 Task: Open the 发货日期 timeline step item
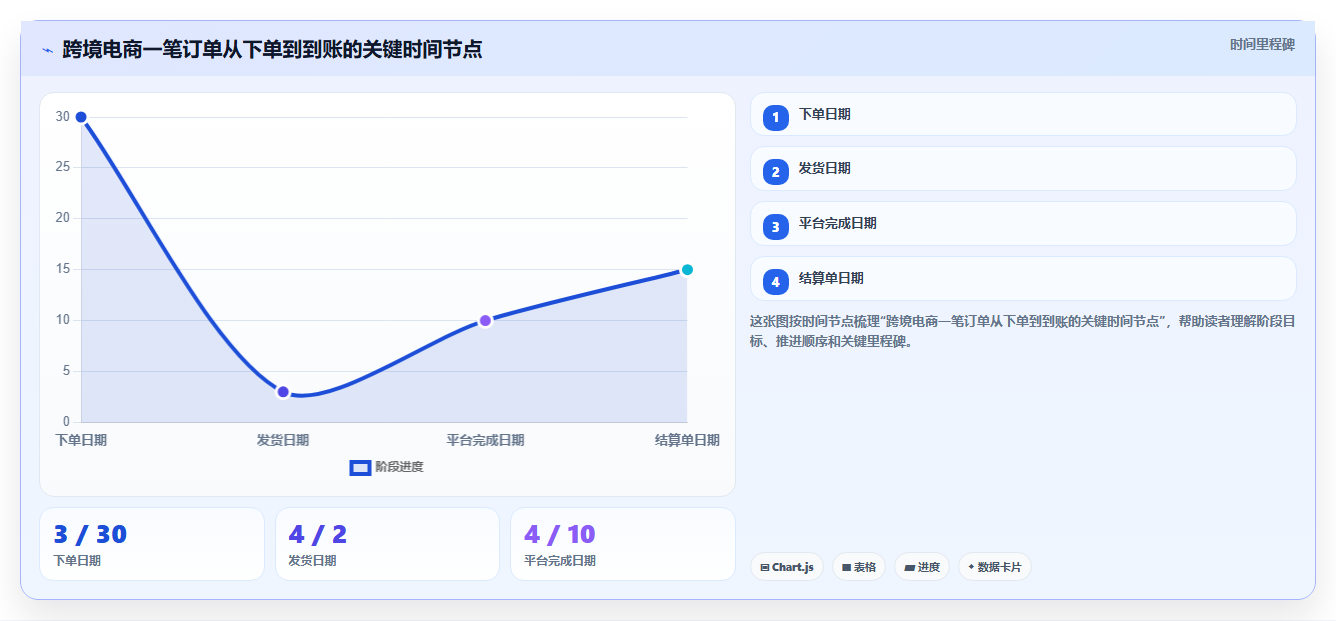(x=1023, y=169)
